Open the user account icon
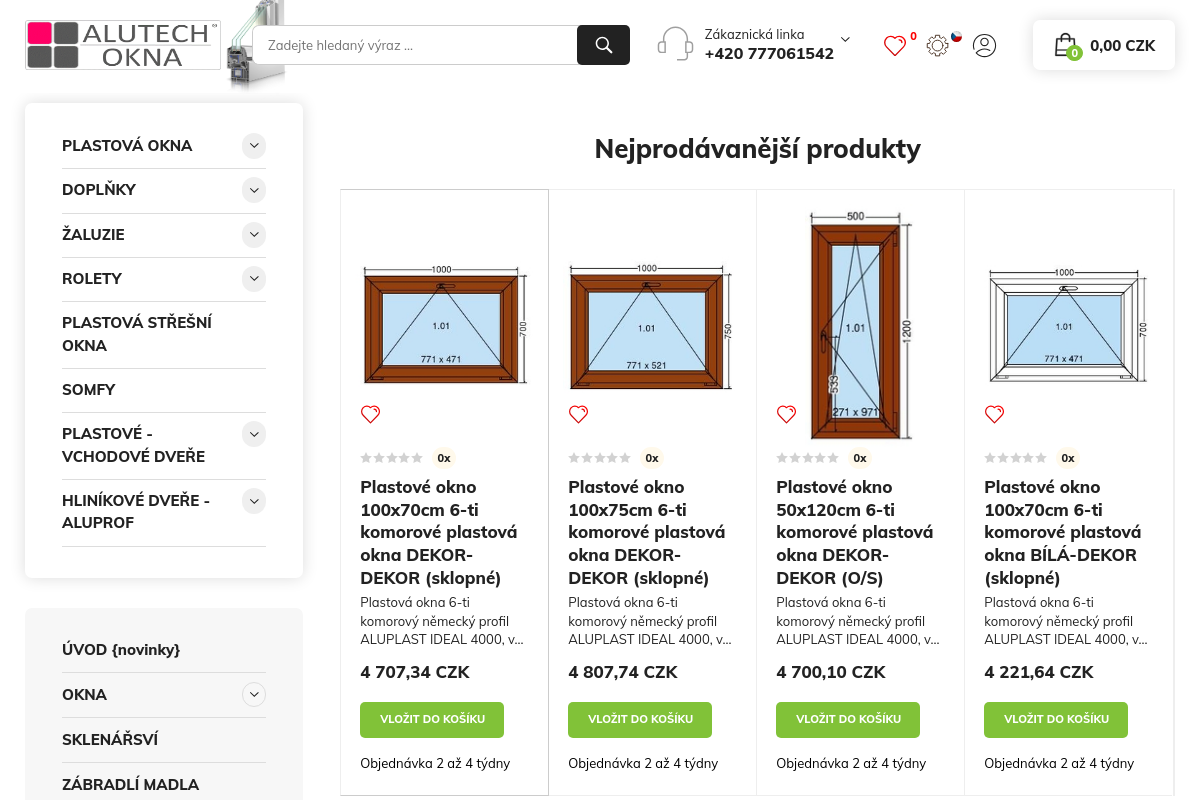Image resolution: width=1200 pixels, height=800 pixels. click(x=984, y=45)
